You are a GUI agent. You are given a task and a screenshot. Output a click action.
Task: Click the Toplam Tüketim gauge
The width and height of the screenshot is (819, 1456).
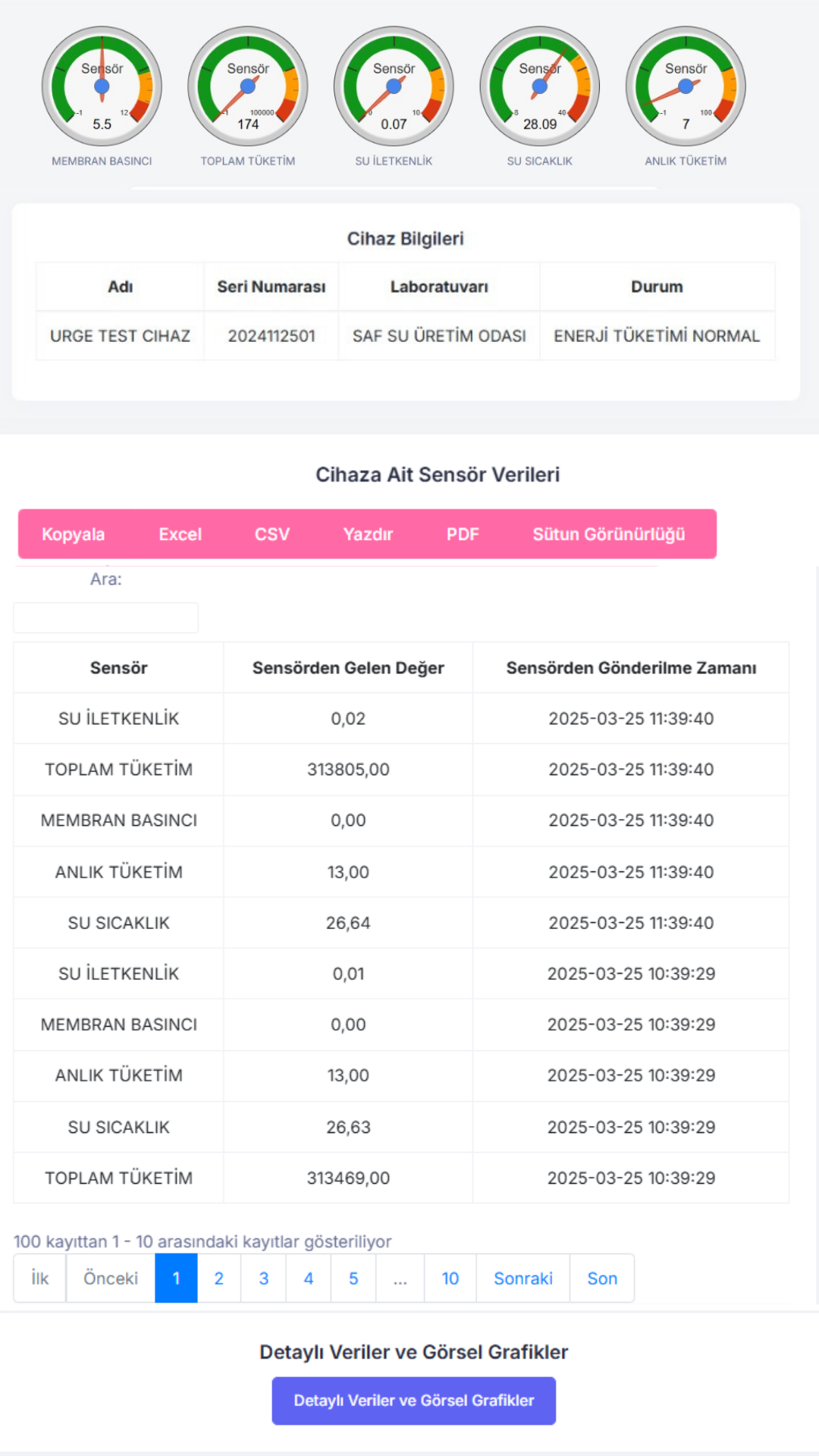248,86
